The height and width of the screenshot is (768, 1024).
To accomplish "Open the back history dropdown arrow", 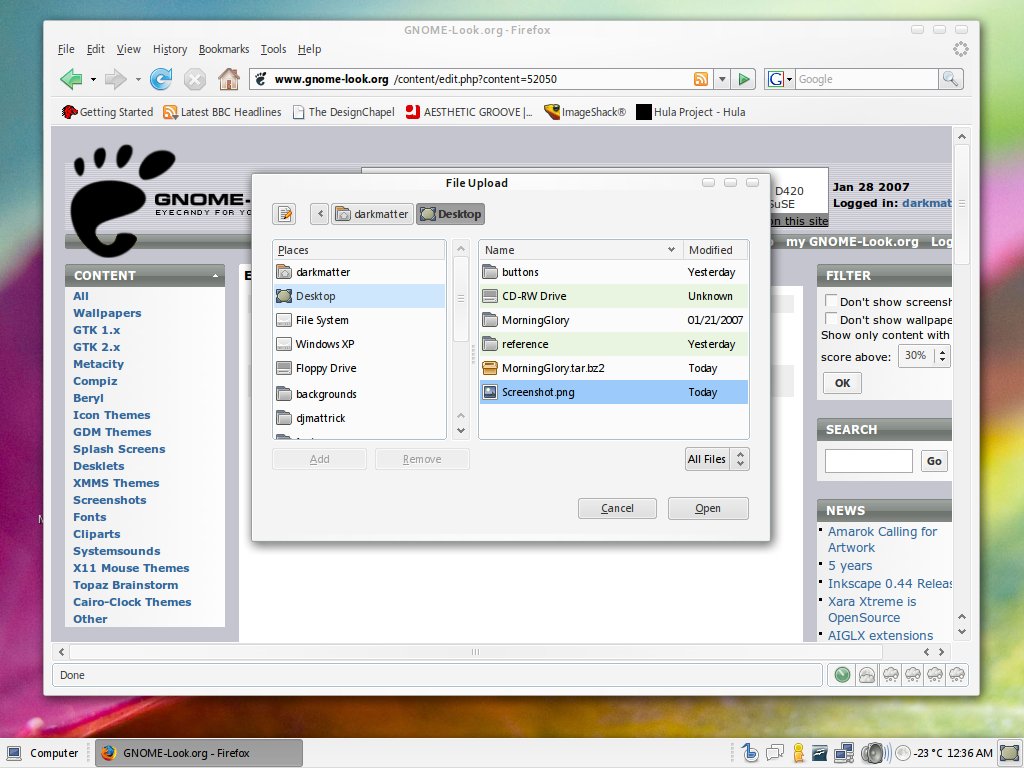I will click(x=93, y=80).
